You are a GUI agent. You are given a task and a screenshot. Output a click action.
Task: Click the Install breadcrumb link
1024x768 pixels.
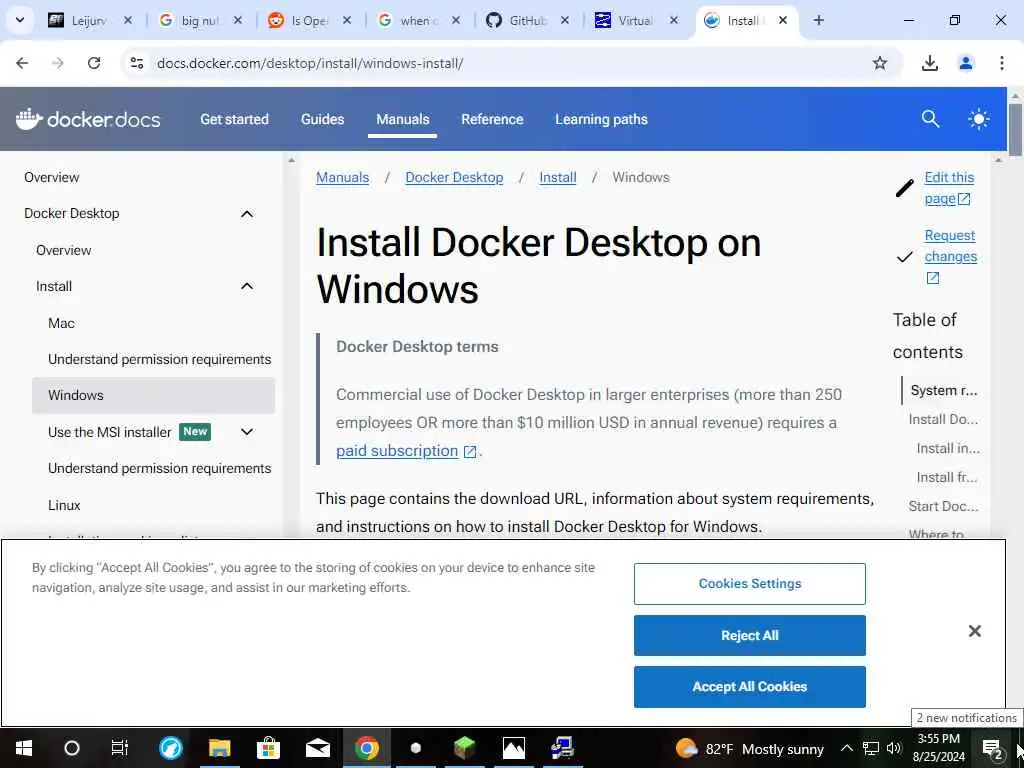[x=558, y=178]
